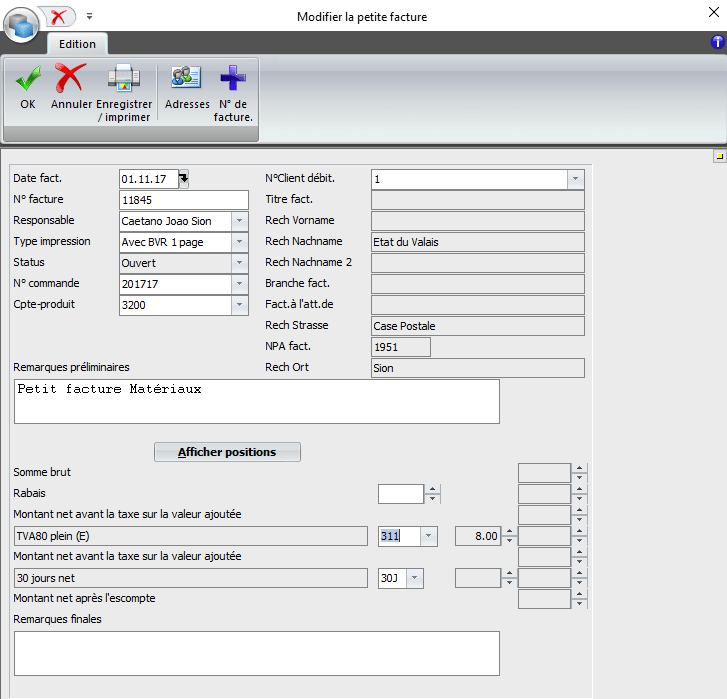The width and height of the screenshot is (727, 699).
Task: Click the application orb button
Action: [21, 26]
